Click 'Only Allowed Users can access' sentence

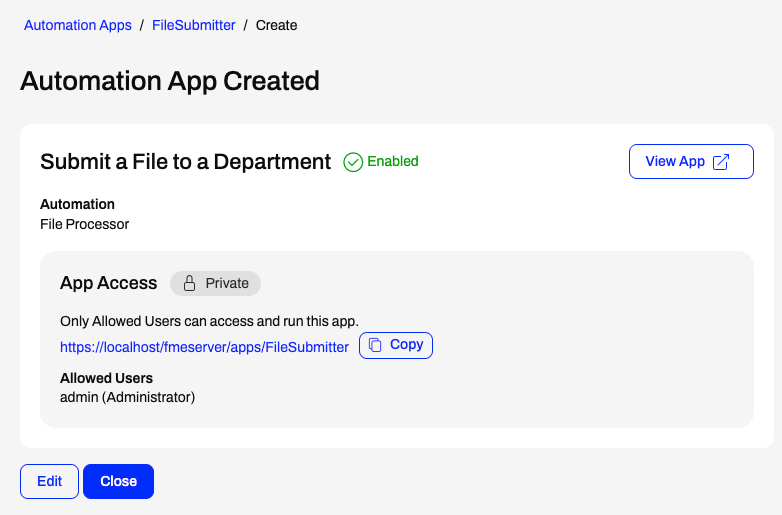coord(209,321)
